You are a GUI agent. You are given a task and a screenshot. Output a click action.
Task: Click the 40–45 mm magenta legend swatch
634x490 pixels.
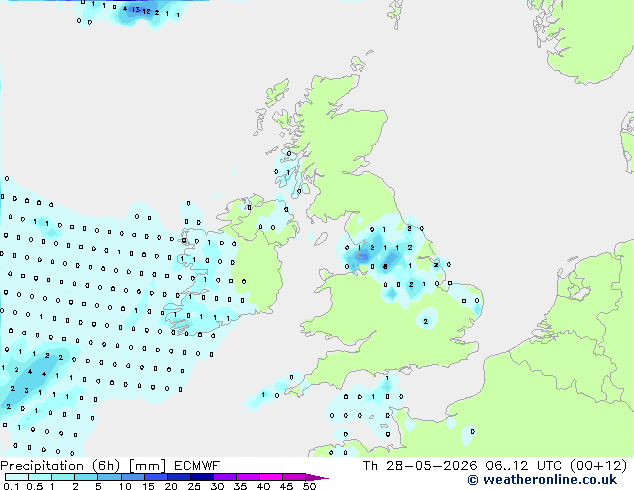point(271,477)
